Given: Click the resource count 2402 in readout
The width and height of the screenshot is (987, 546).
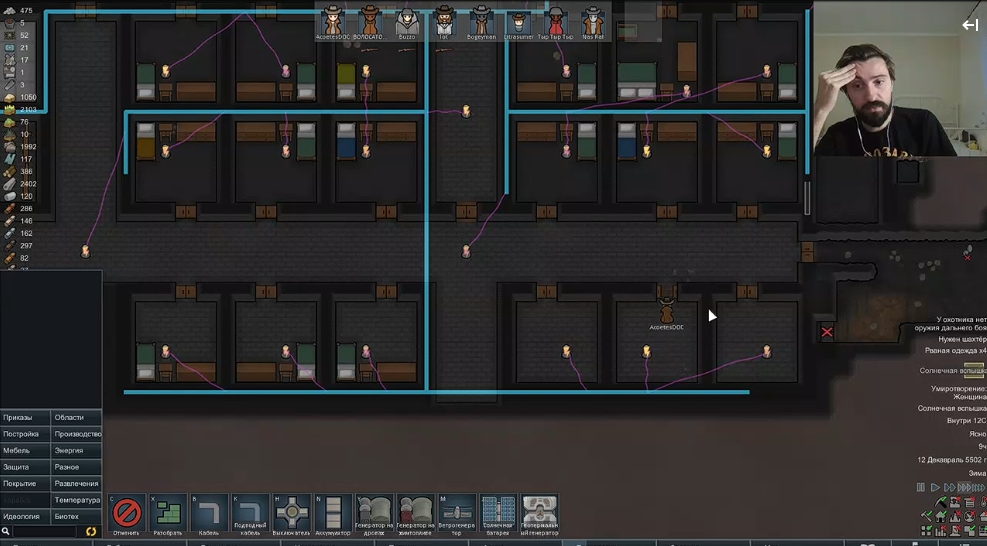Looking at the screenshot, I should (x=28, y=184).
